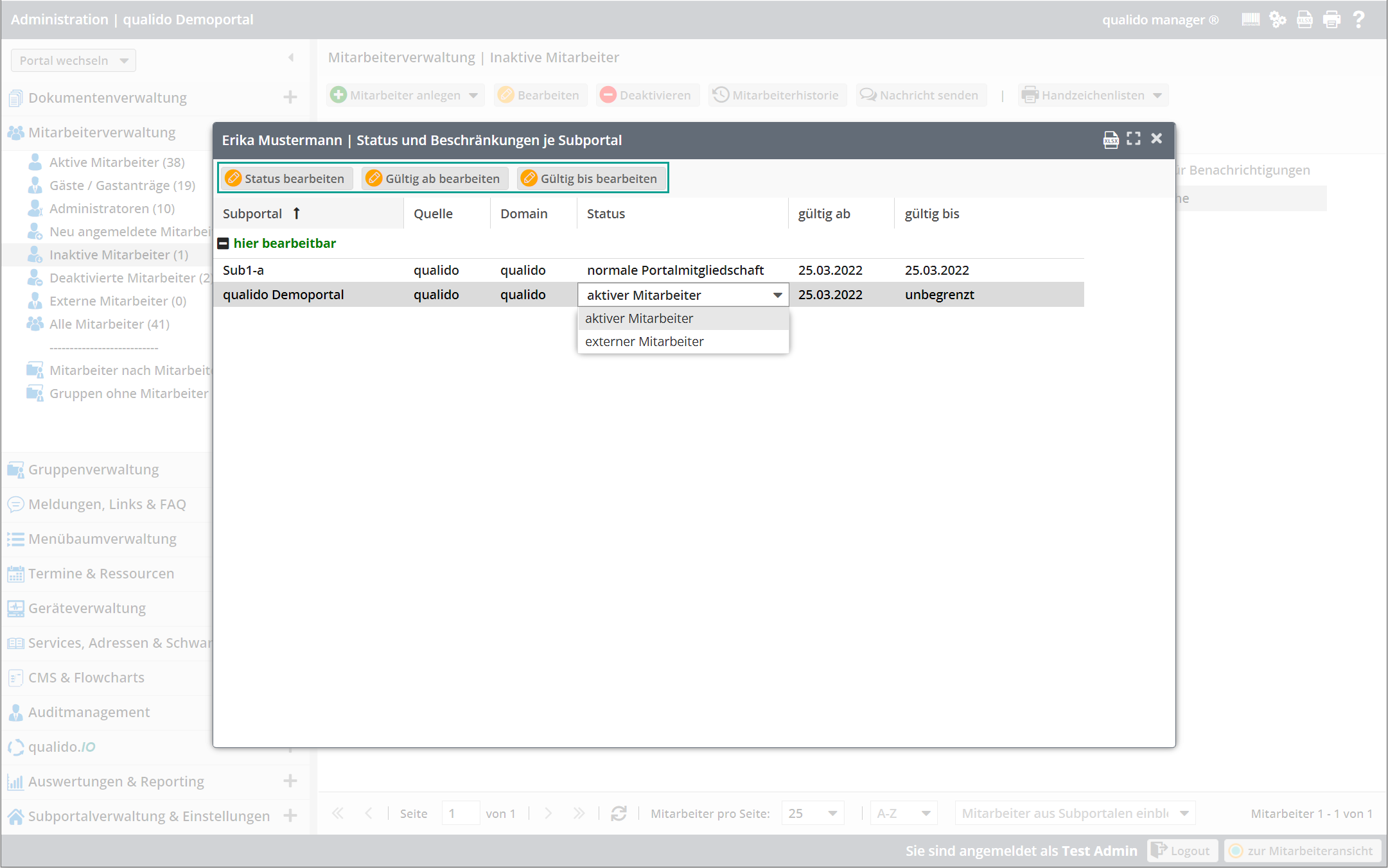The image size is (1388, 868).
Task: Select 'externer Mitarbeiter' from dropdown list
Action: [x=683, y=342]
